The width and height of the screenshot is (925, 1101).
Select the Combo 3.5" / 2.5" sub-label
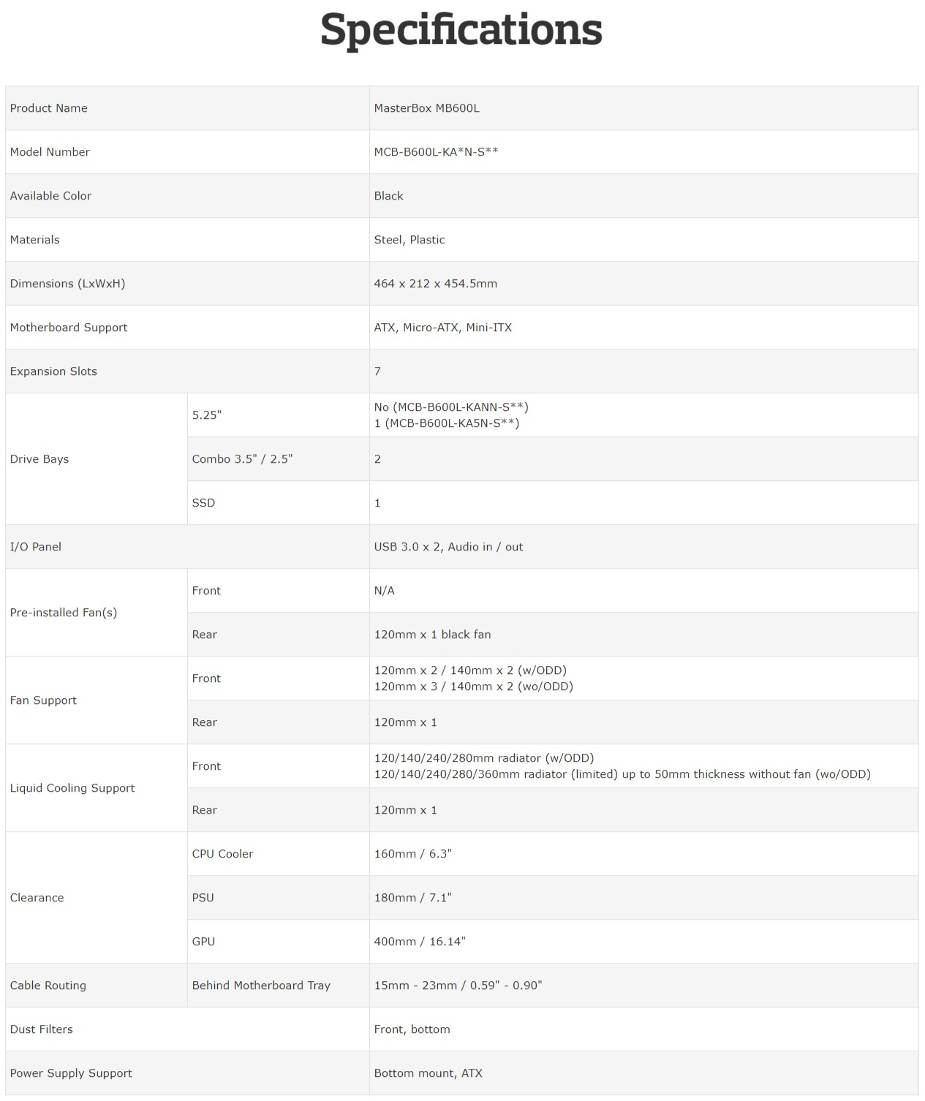[242, 459]
